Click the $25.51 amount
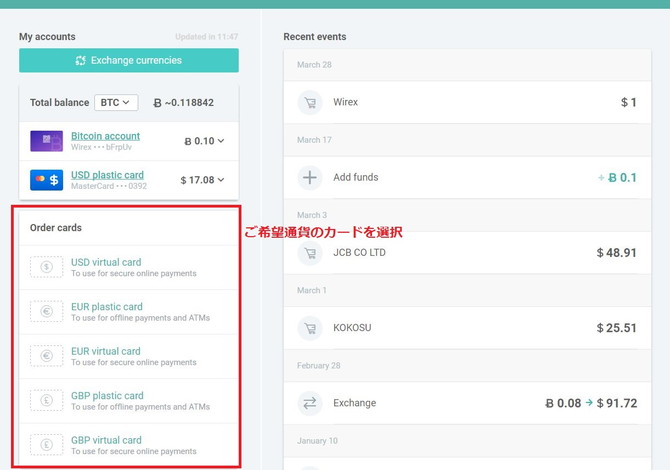The width and height of the screenshot is (670, 470). (x=617, y=328)
